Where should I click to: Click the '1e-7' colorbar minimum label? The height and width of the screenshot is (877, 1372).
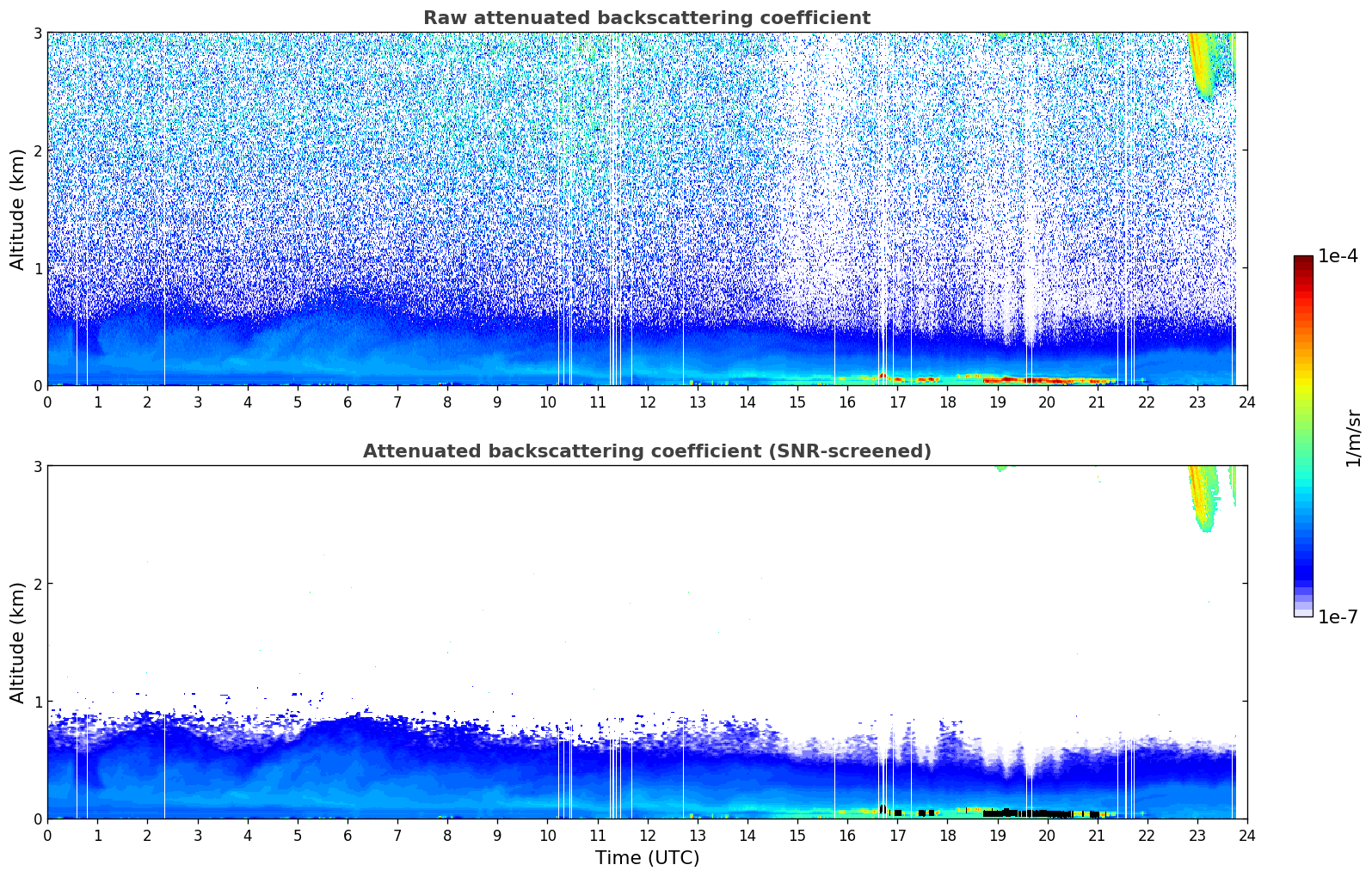coord(1338,616)
